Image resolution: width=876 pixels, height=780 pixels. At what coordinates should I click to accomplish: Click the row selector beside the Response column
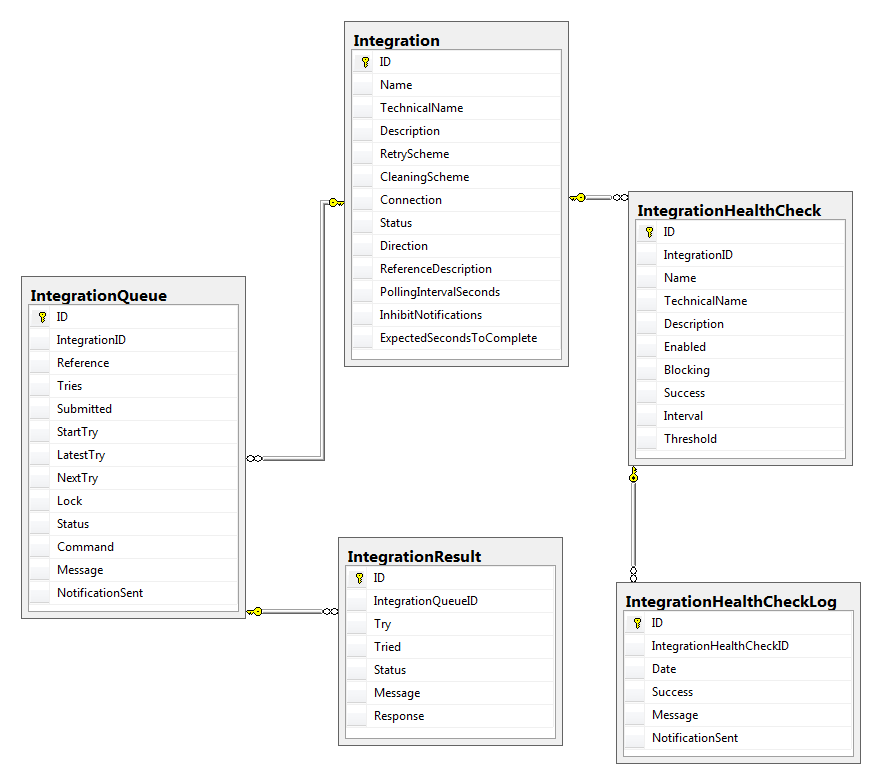pyautogui.click(x=359, y=716)
